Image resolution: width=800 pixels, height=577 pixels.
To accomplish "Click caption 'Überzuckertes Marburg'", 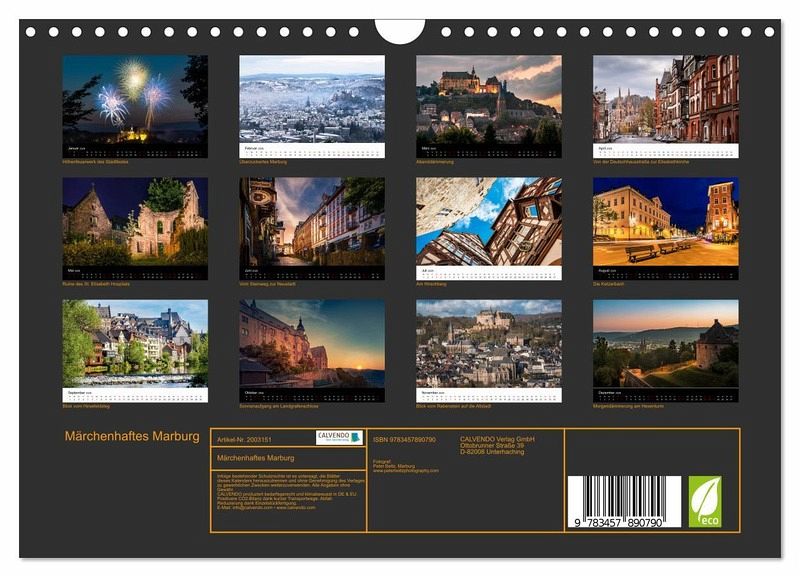I will (263, 162).
